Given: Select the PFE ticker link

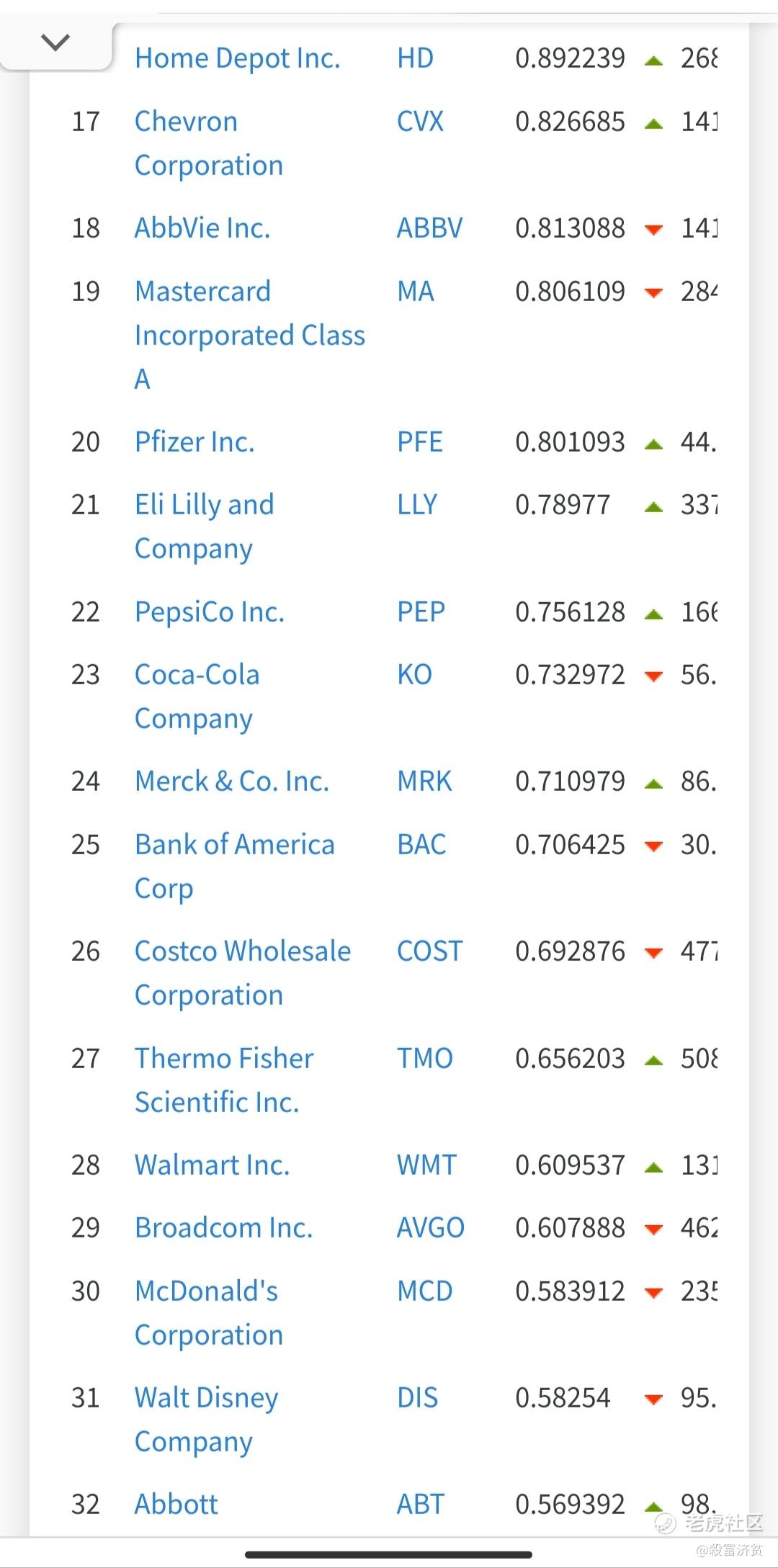Looking at the screenshot, I should (x=420, y=442).
